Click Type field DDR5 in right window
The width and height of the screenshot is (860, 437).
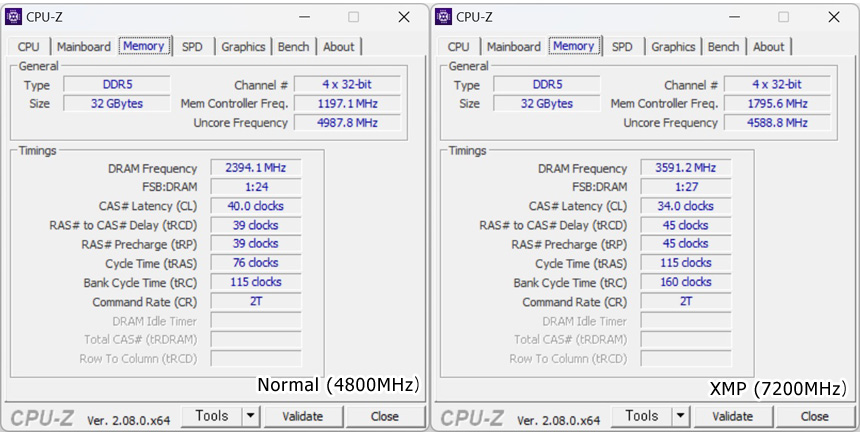tap(547, 84)
